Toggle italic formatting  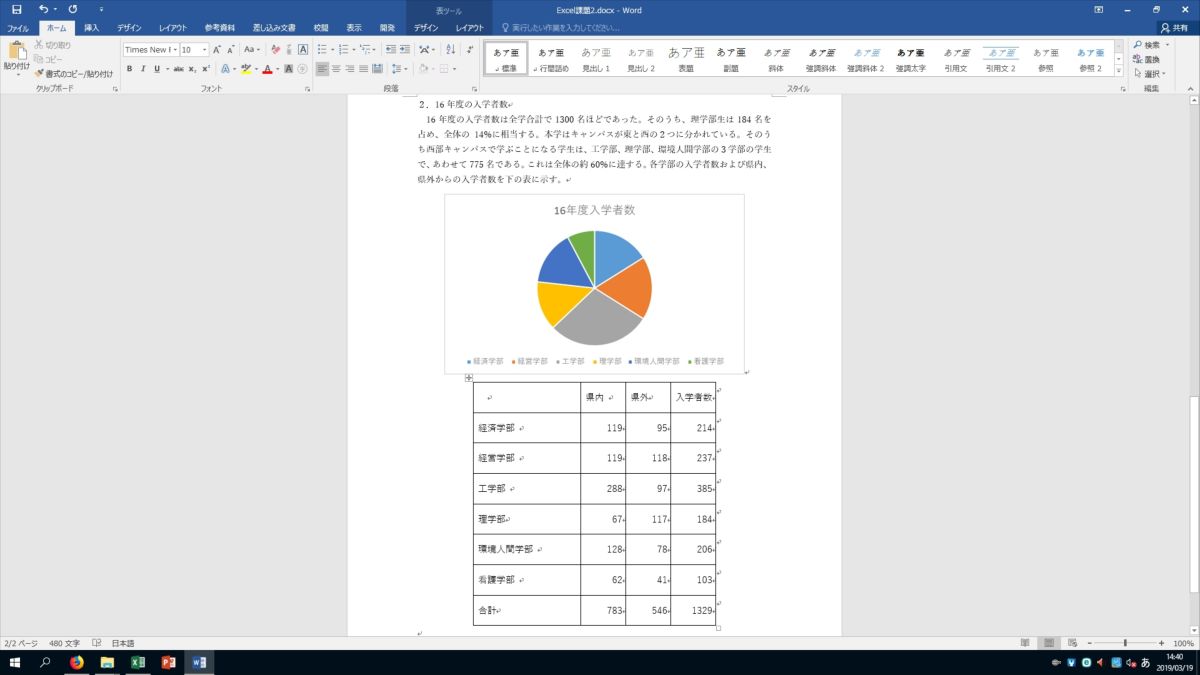coord(142,69)
